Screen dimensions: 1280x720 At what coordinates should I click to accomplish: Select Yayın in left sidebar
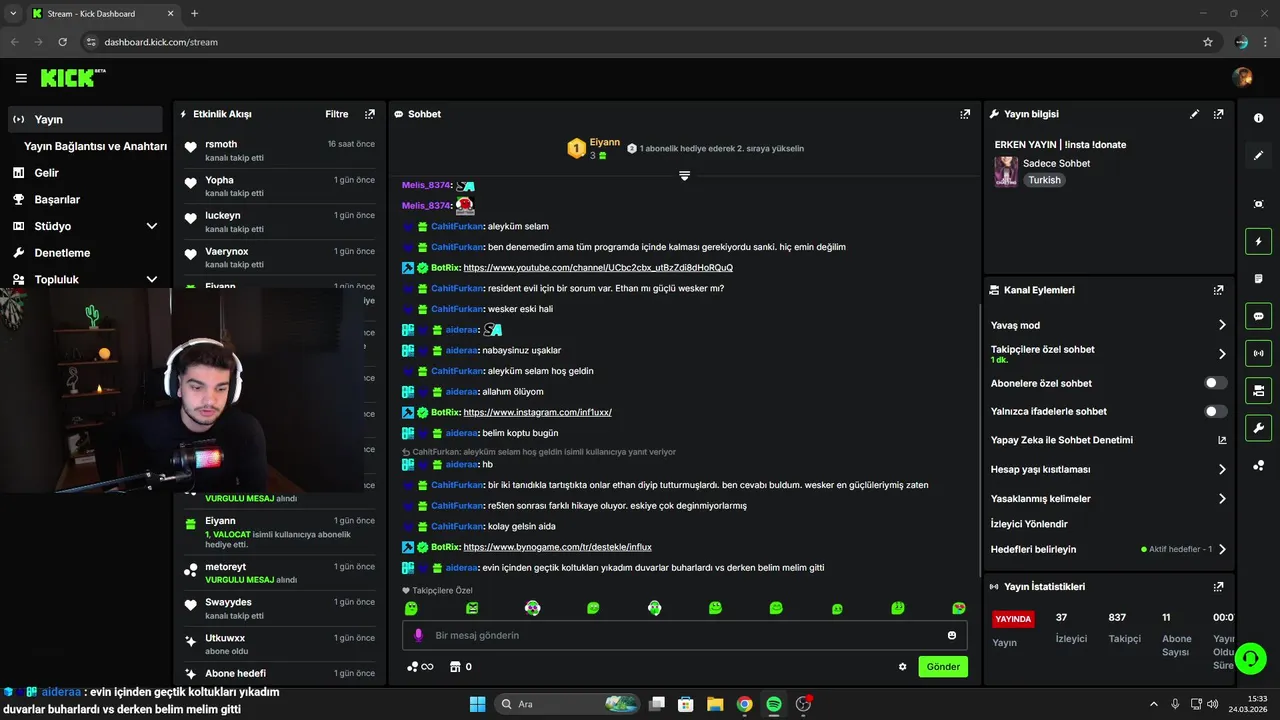[85, 119]
